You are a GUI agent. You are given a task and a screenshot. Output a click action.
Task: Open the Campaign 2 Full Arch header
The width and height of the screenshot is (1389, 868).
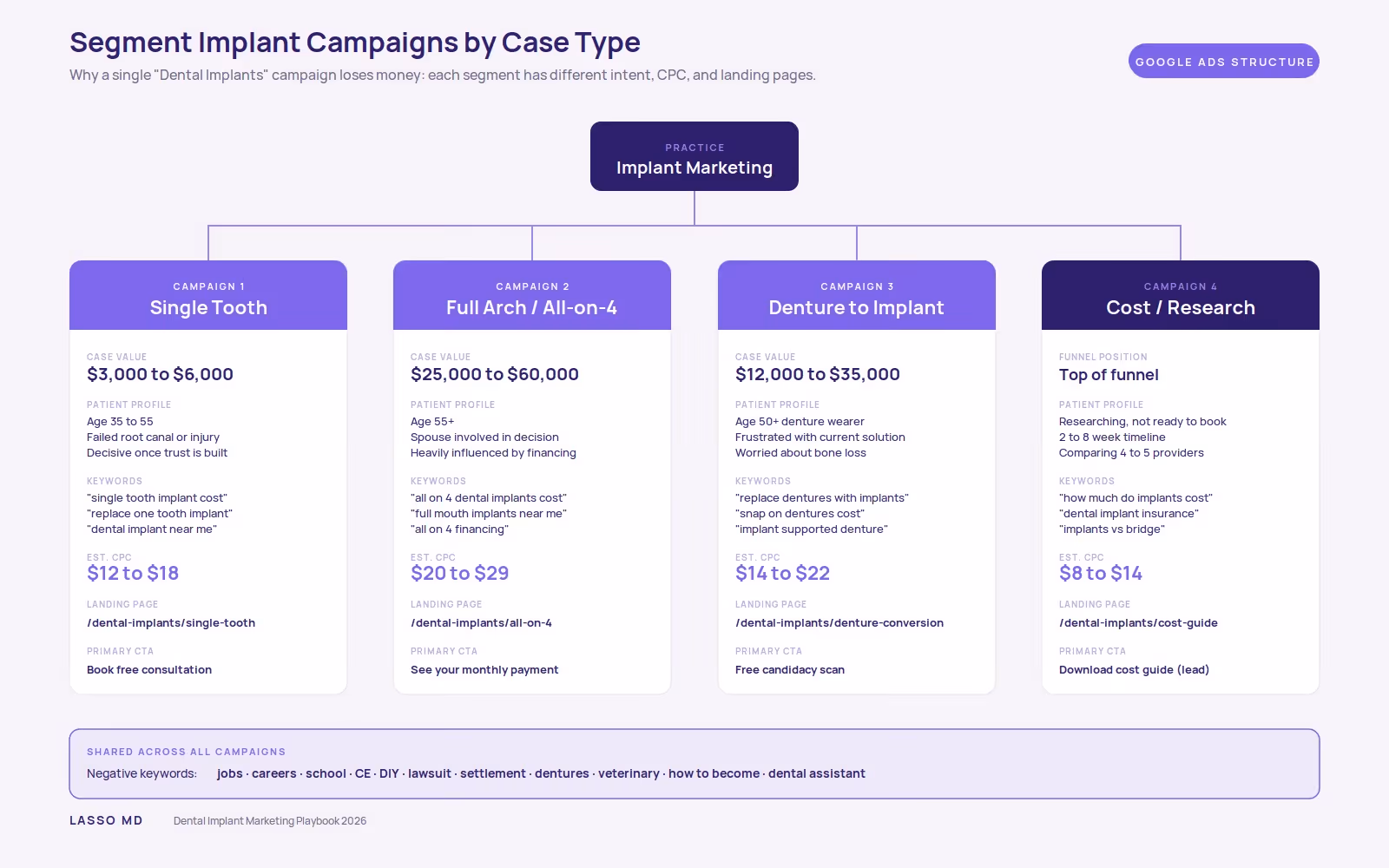tap(532, 295)
